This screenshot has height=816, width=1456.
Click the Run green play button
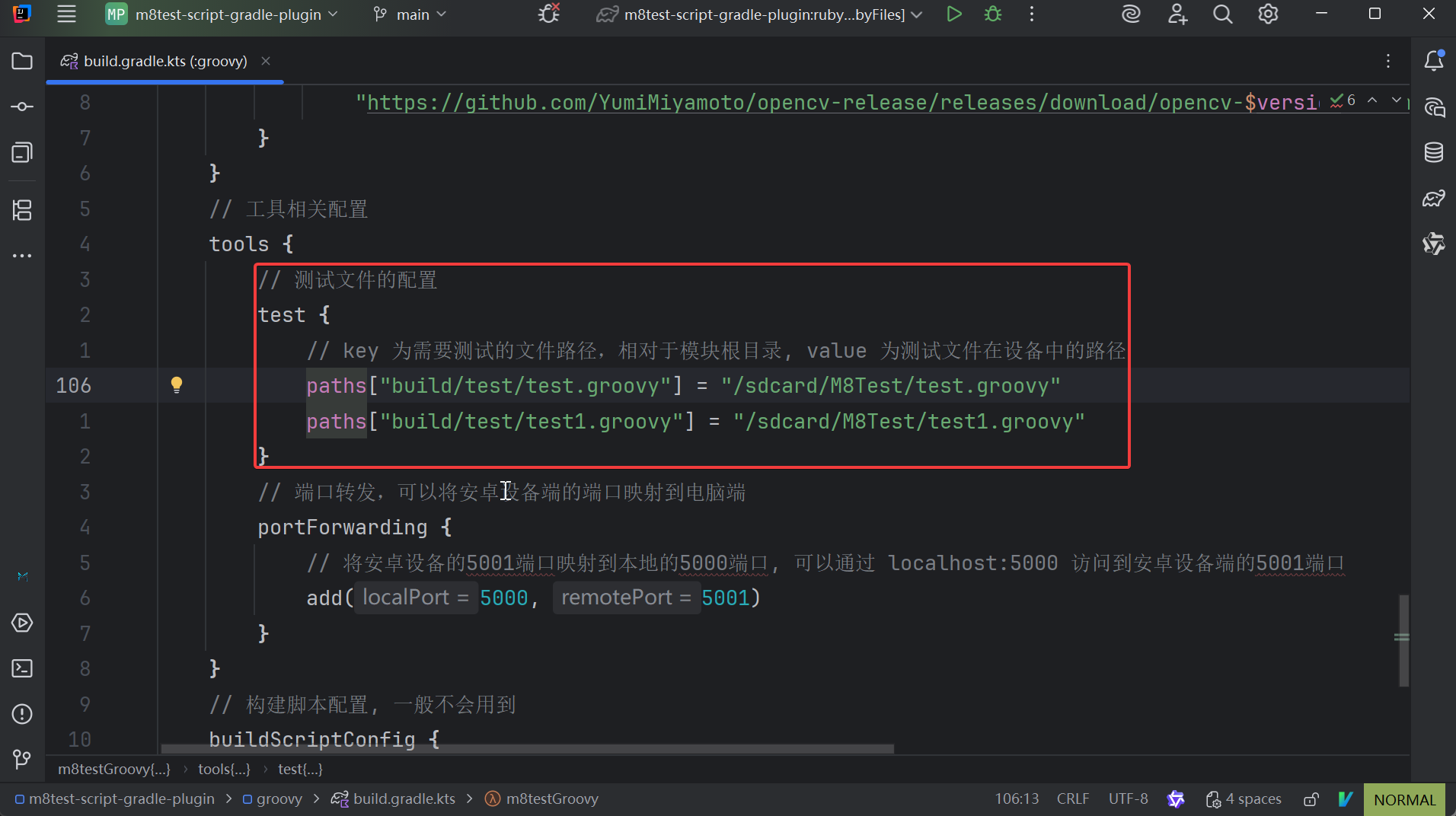953,14
